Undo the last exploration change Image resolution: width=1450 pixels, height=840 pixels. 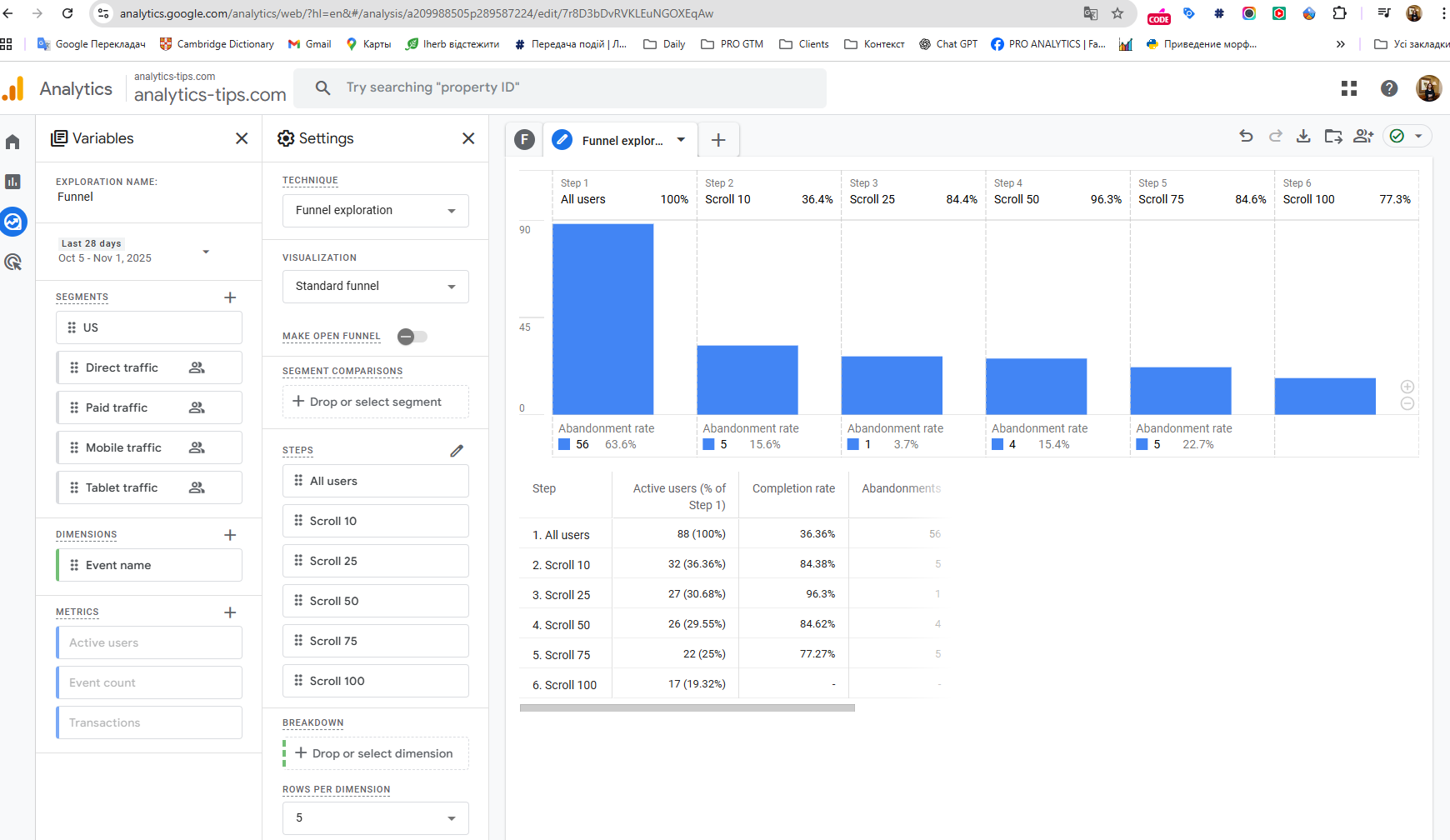tap(1246, 136)
